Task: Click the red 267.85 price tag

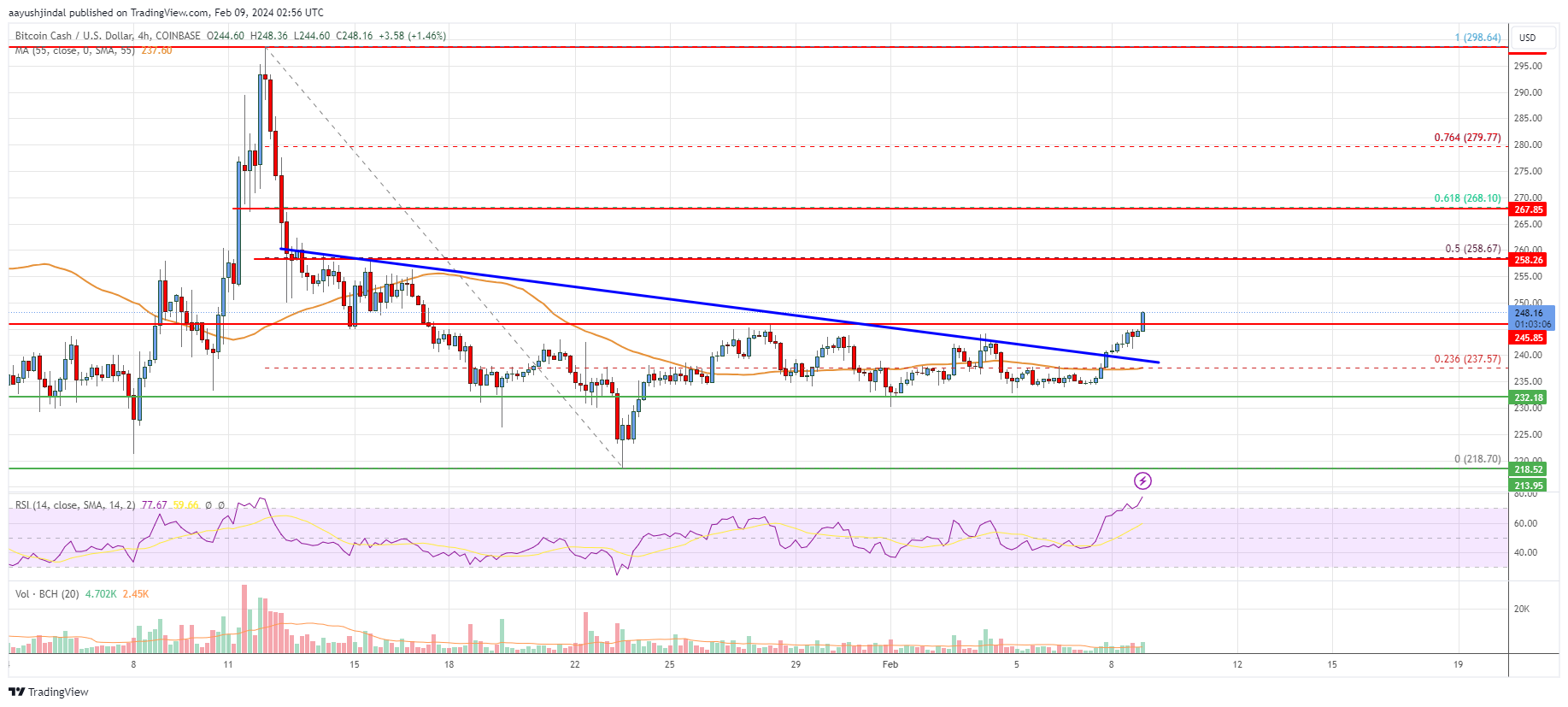Action: click(x=1528, y=209)
